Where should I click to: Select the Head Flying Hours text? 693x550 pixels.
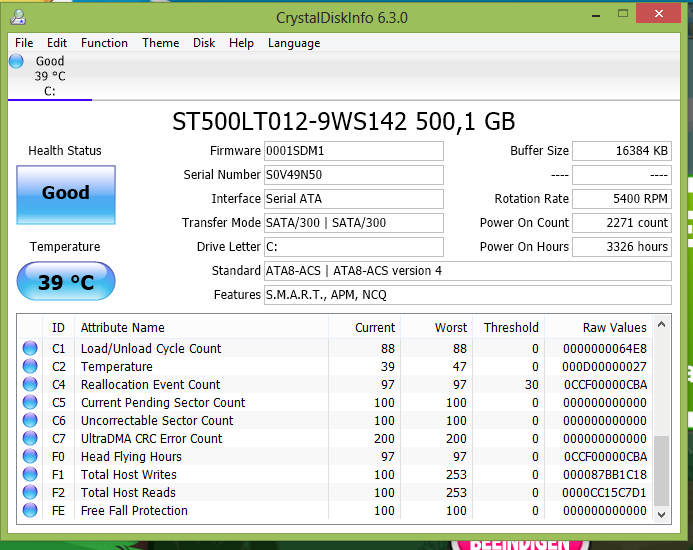point(131,456)
